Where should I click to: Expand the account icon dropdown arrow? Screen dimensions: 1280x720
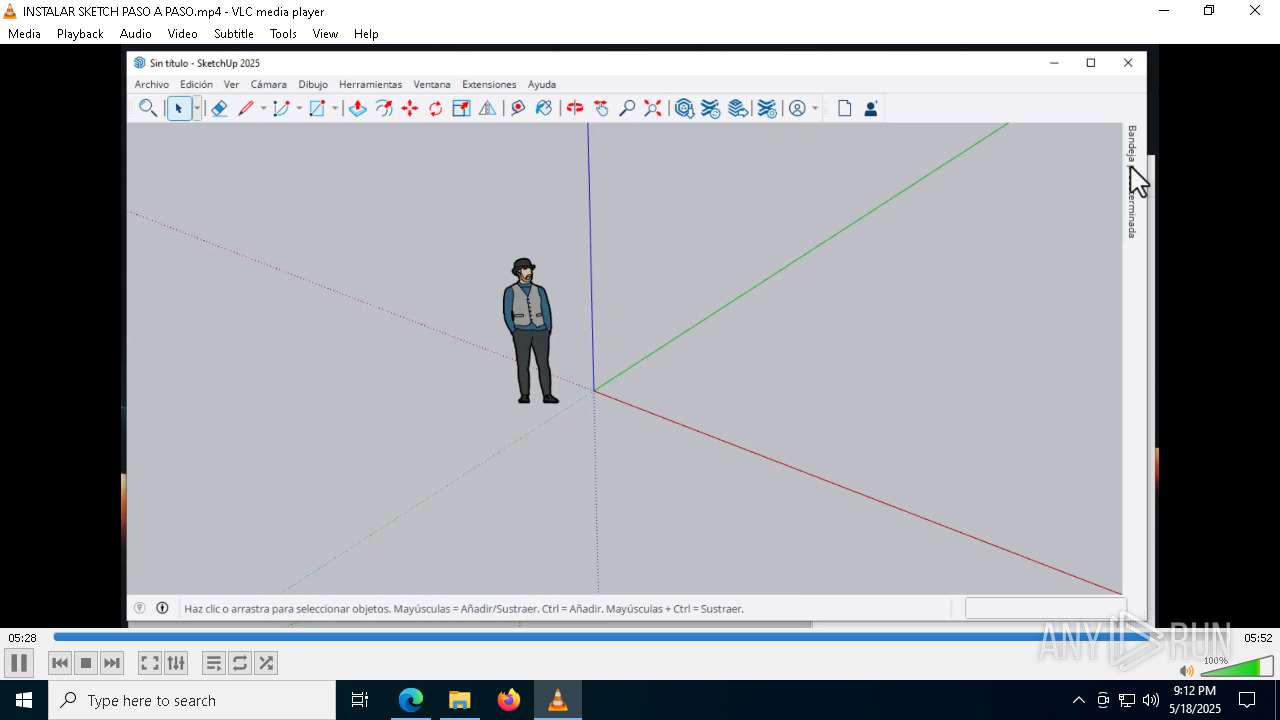pos(815,108)
